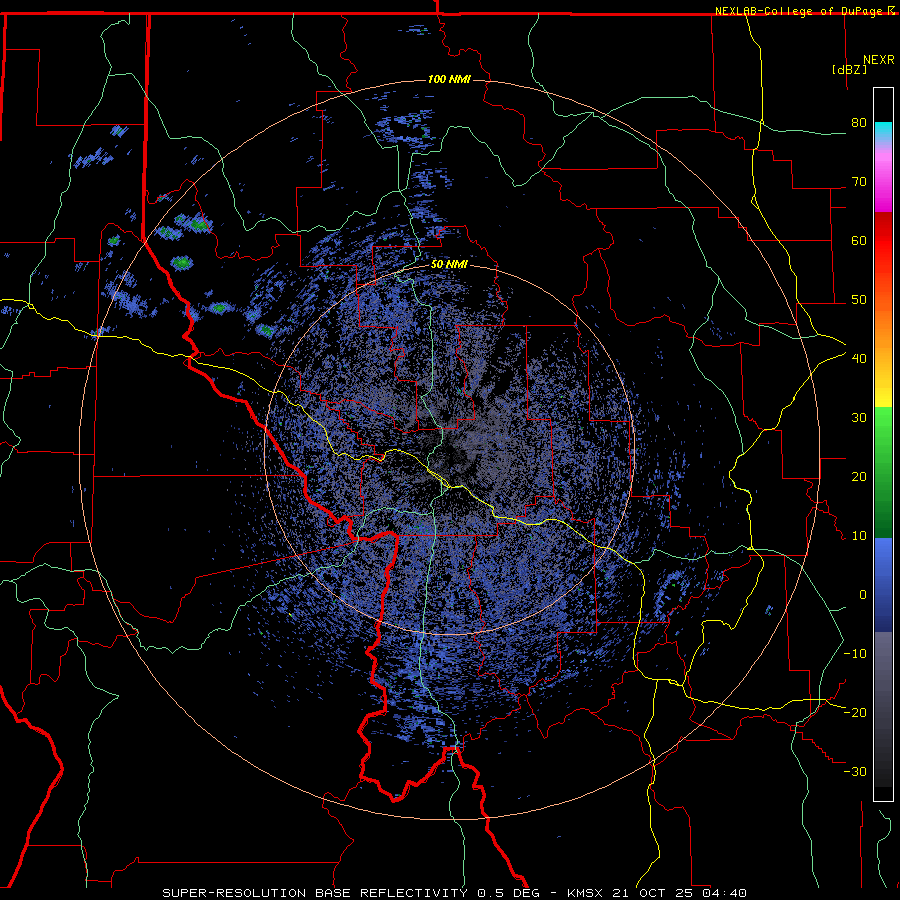Viewport: 900px width, 900px height.
Task: Click the 0 value on dBZ scale
Action: 863,595
